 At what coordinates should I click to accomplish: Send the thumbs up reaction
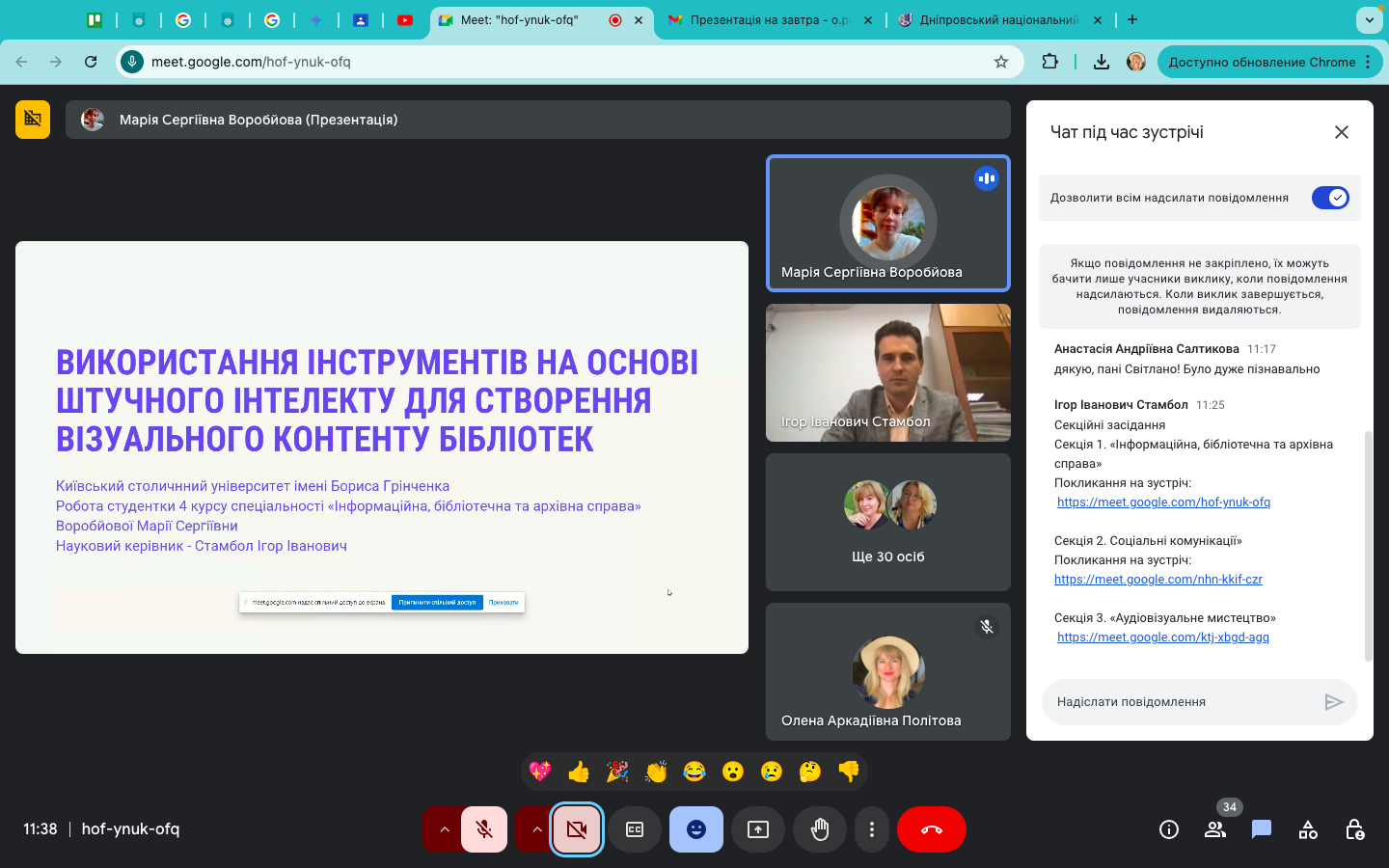click(579, 772)
